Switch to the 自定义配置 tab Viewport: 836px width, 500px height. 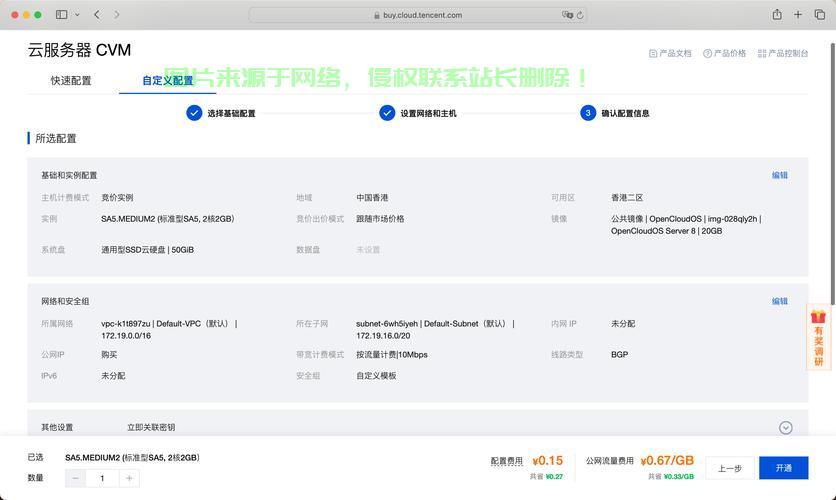[167, 80]
